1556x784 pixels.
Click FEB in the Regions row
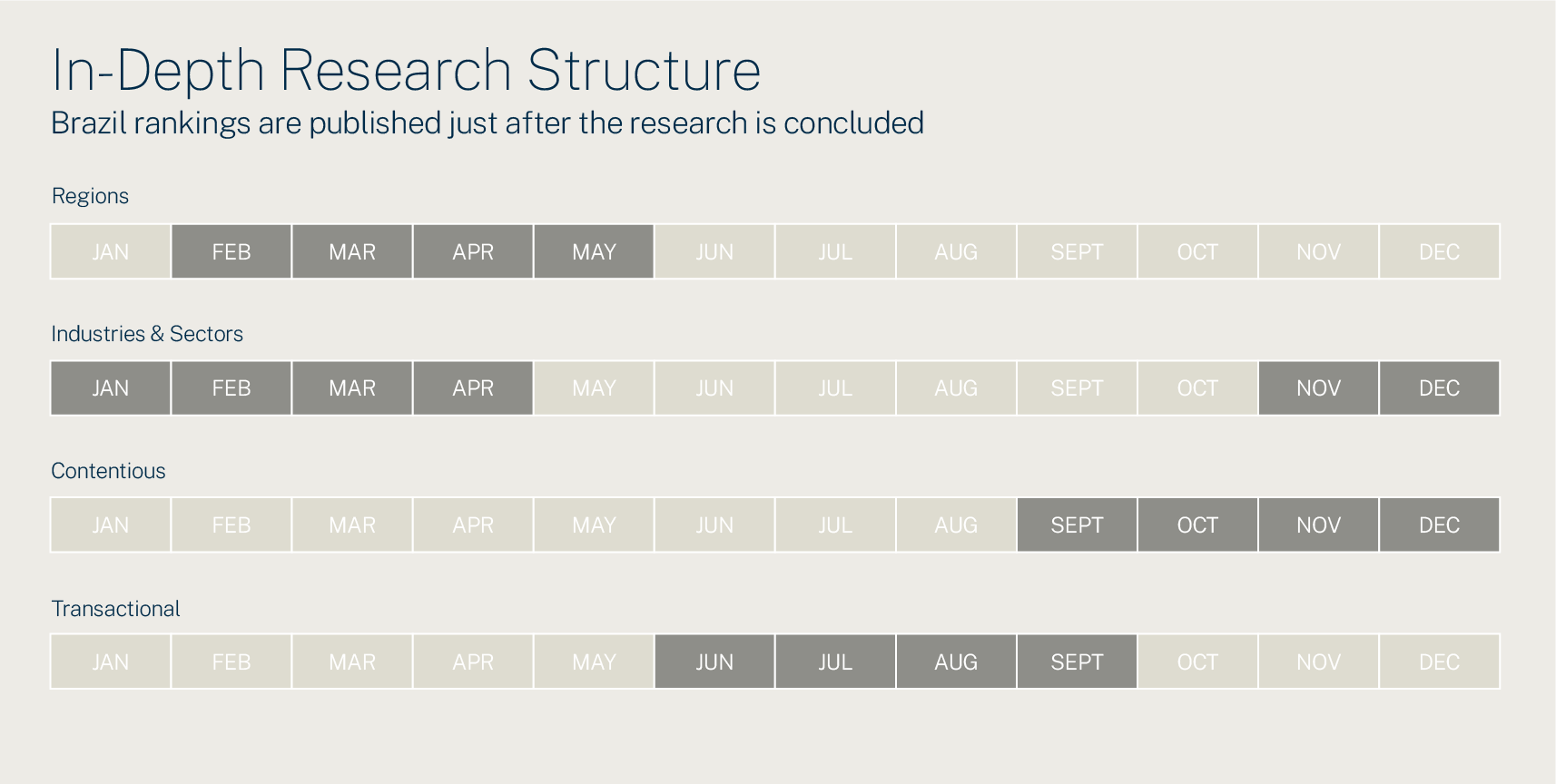[x=231, y=251]
